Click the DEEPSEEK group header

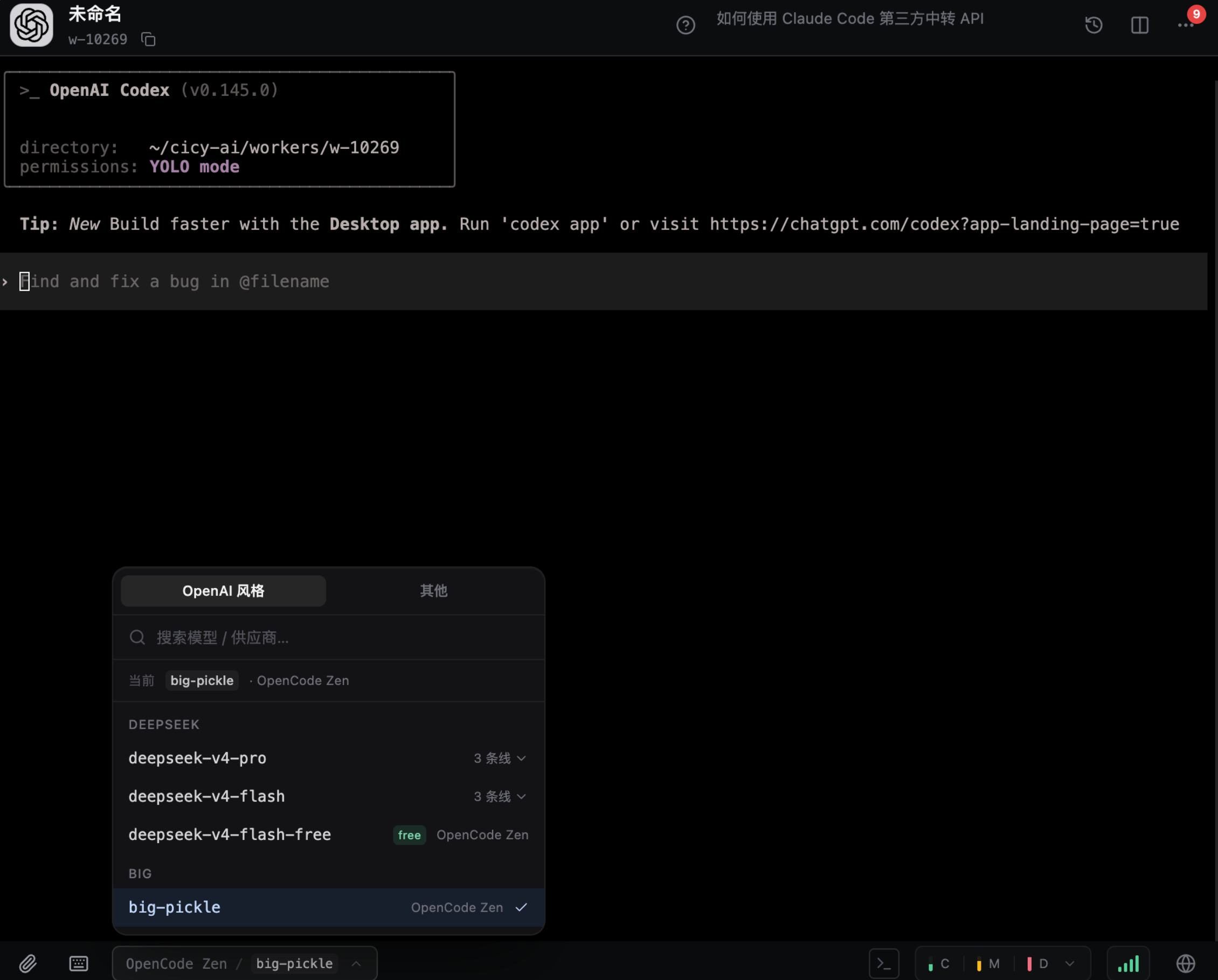[x=164, y=724]
